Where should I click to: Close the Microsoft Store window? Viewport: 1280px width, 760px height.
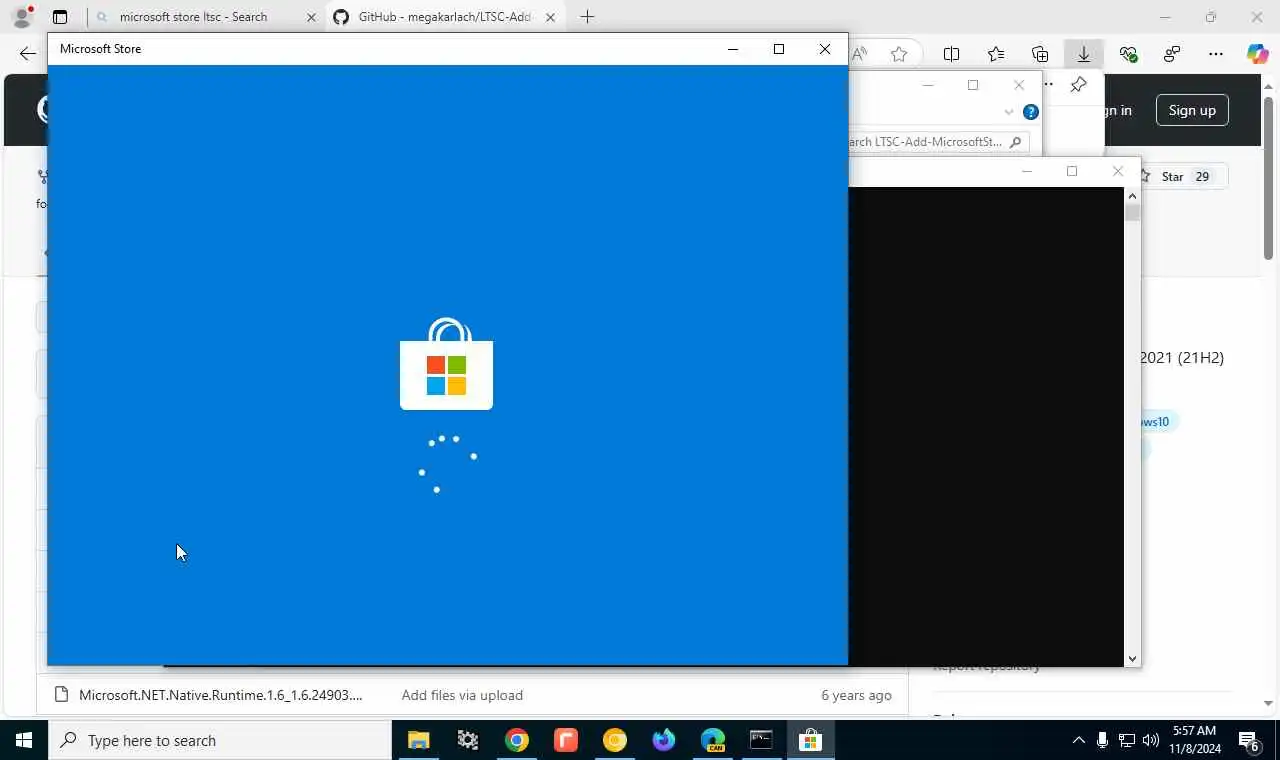coord(825,49)
